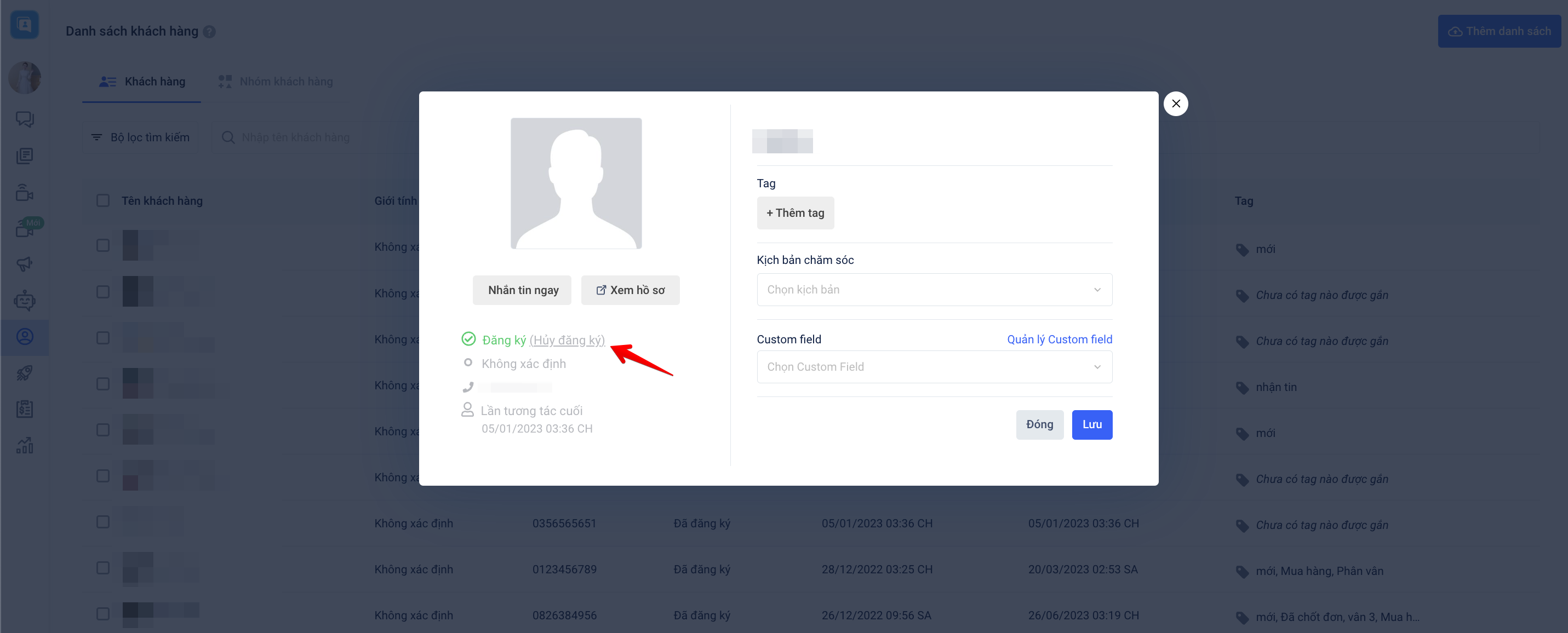
Task: Expand the 'Chọn kịch bản' dropdown
Action: click(934, 290)
